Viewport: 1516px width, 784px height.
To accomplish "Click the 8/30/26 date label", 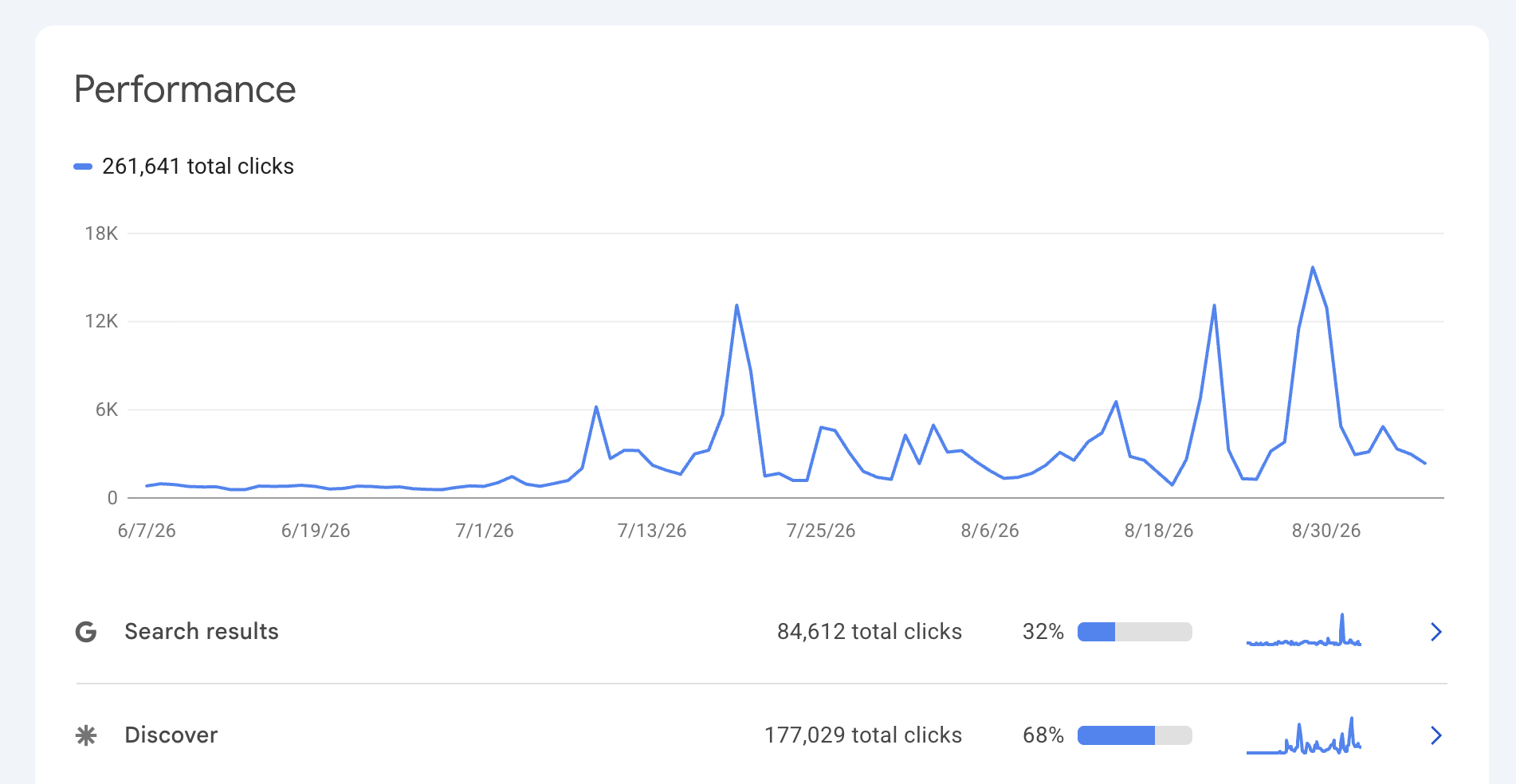I will tap(1326, 531).
